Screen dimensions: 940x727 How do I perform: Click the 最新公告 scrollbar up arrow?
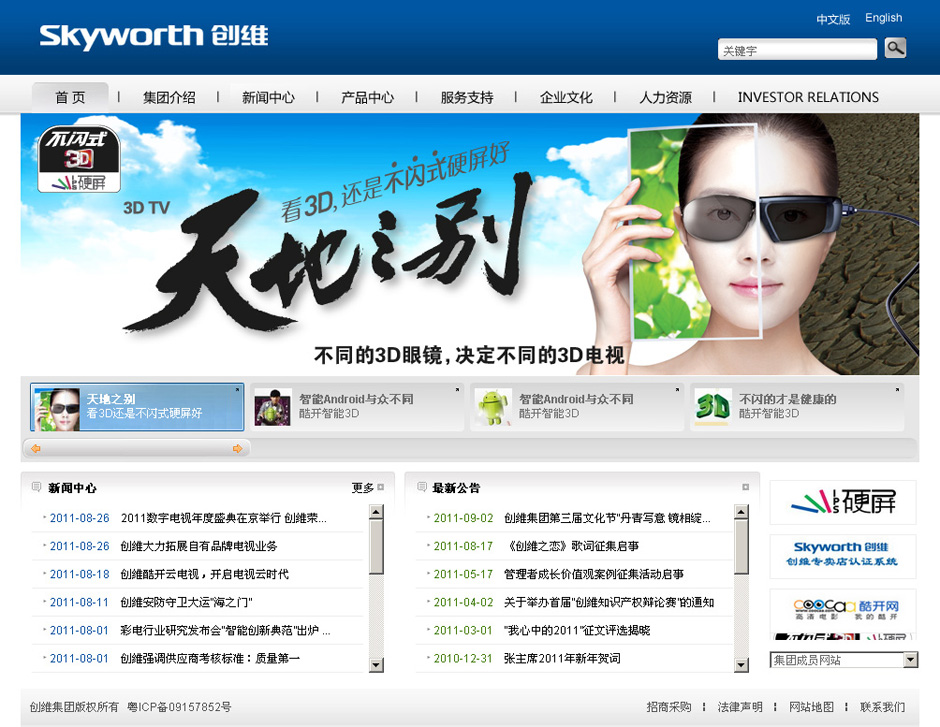(741, 512)
